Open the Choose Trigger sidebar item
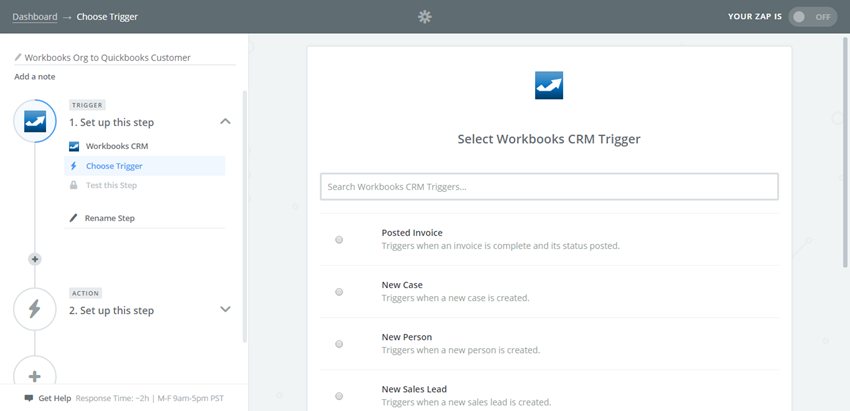Screen dimensions: 850x411 click(x=144, y=166)
